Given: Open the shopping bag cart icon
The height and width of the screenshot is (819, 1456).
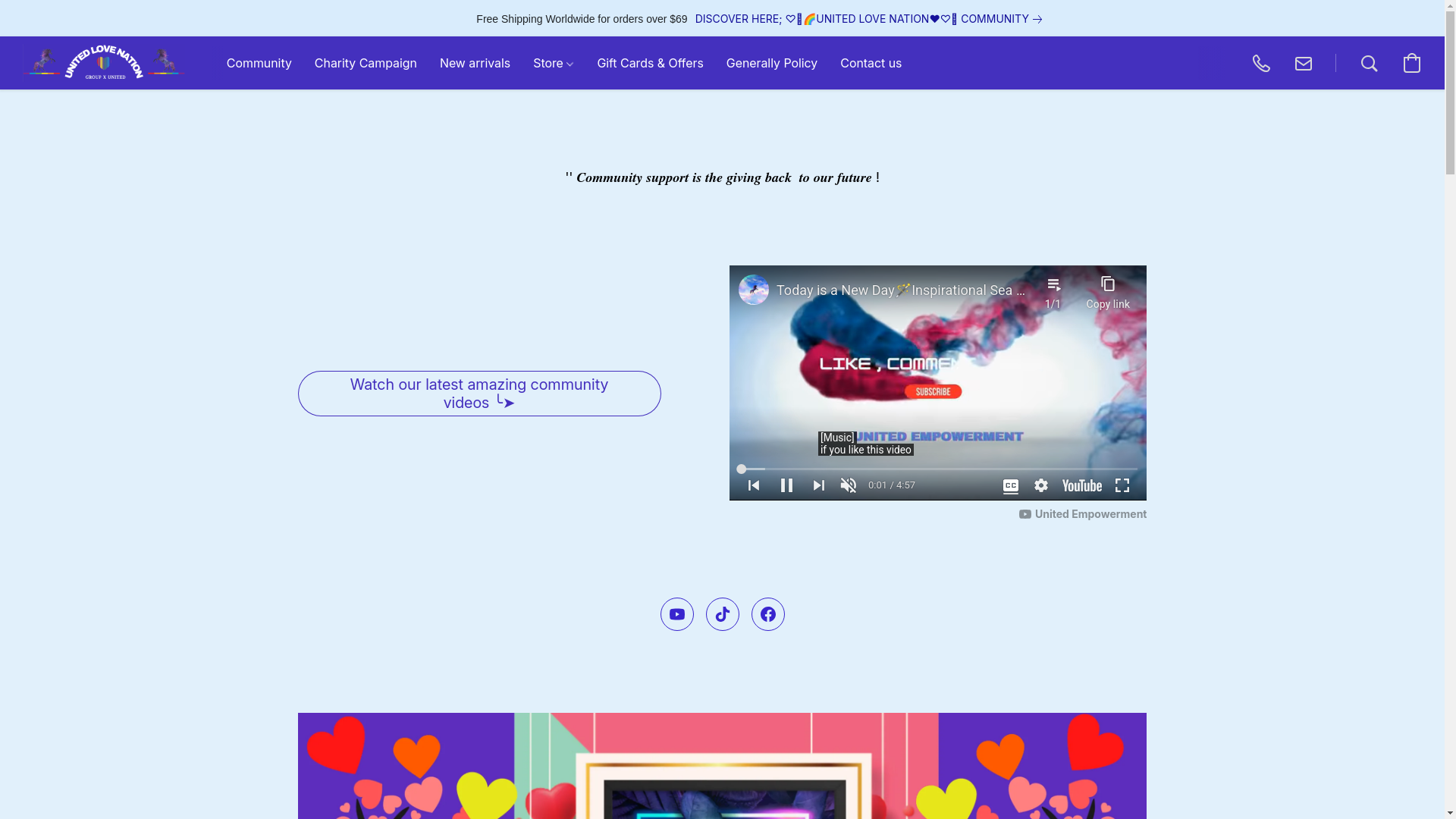Looking at the screenshot, I should click(x=1411, y=63).
